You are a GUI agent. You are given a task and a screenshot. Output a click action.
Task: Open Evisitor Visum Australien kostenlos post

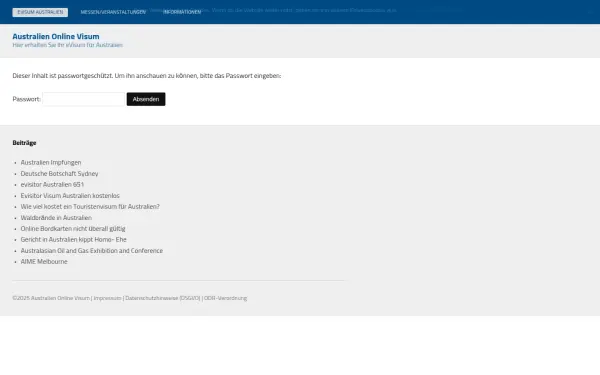click(70, 196)
